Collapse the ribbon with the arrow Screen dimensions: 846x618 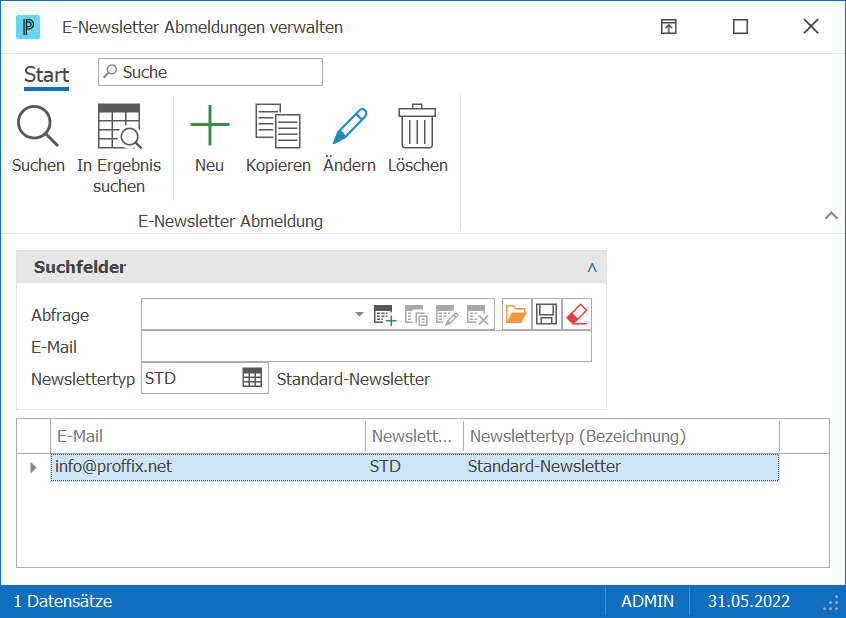click(x=831, y=216)
